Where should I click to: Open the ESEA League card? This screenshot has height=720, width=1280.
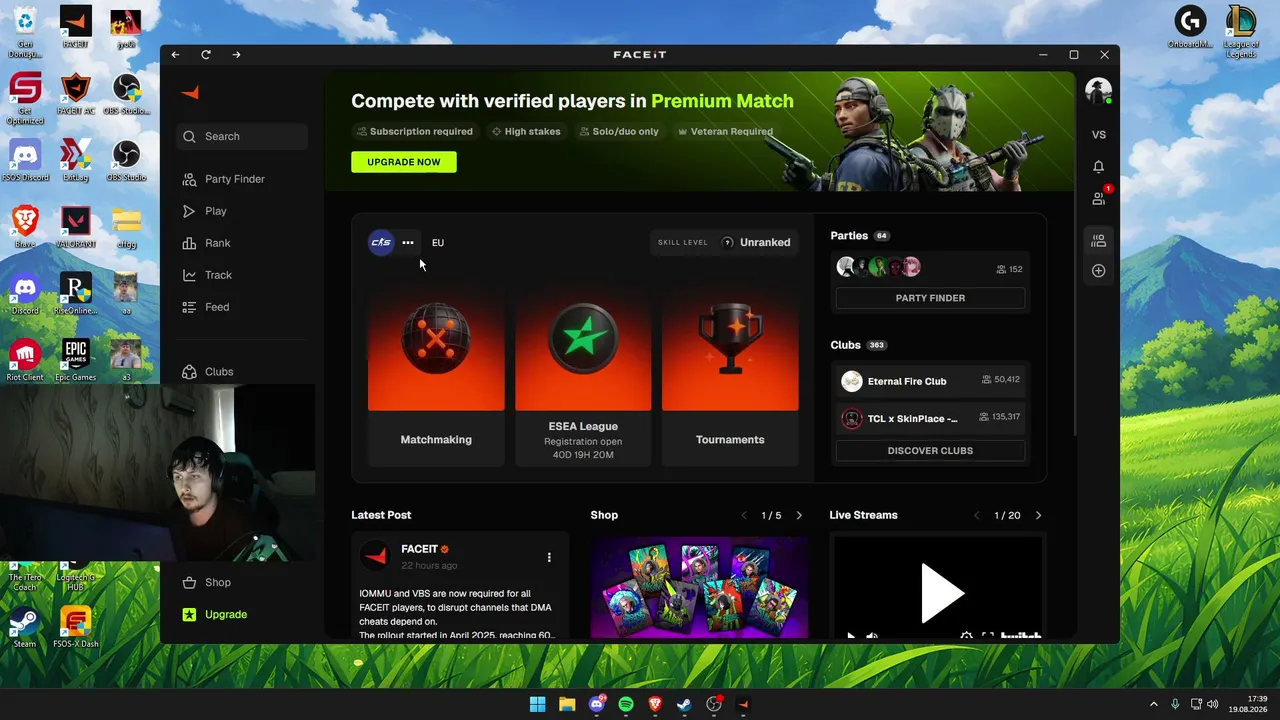coord(583,377)
